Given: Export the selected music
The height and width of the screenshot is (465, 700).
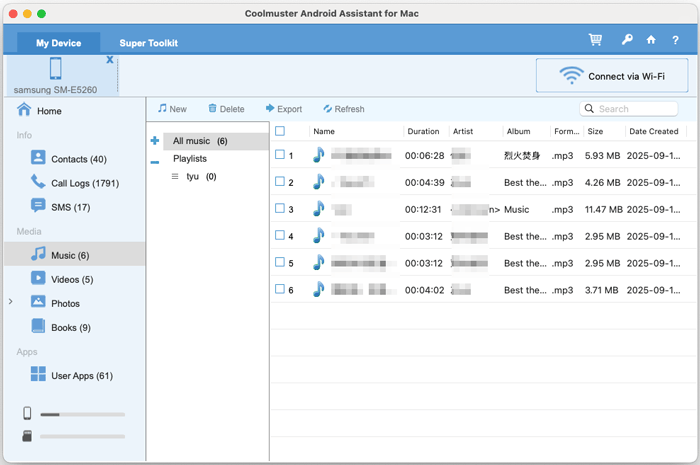Looking at the screenshot, I should point(284,109).
